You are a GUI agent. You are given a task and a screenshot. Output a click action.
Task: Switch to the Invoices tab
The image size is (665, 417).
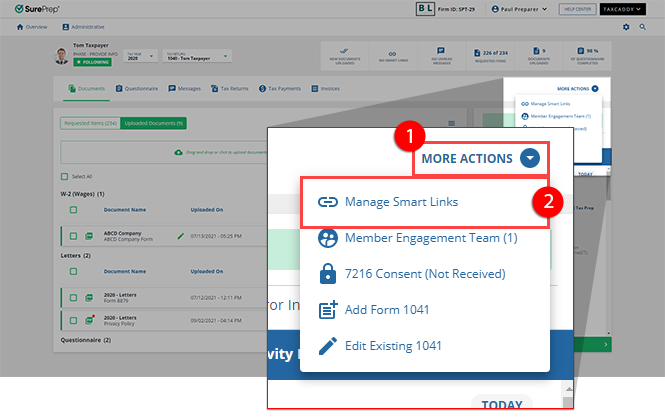[x=325, y=89]
